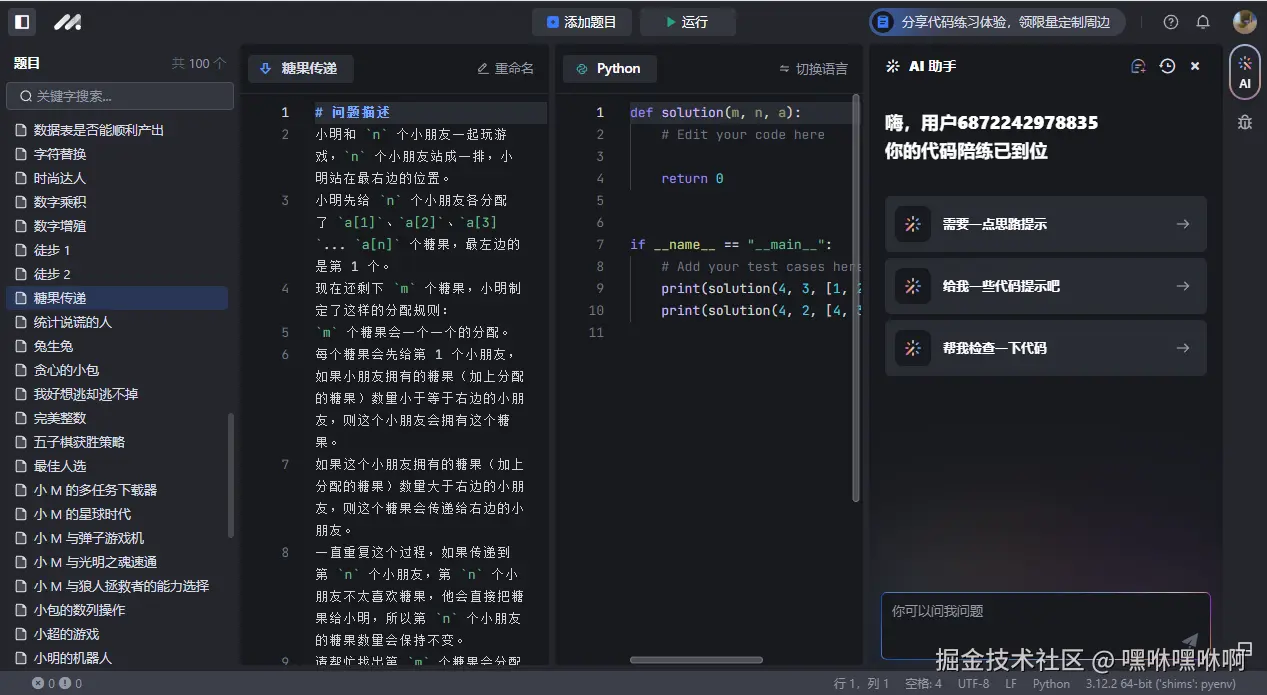This screenshot has height=695, width=1267.
Task: Click the help question-mark icon
Action: point(1170,21)
